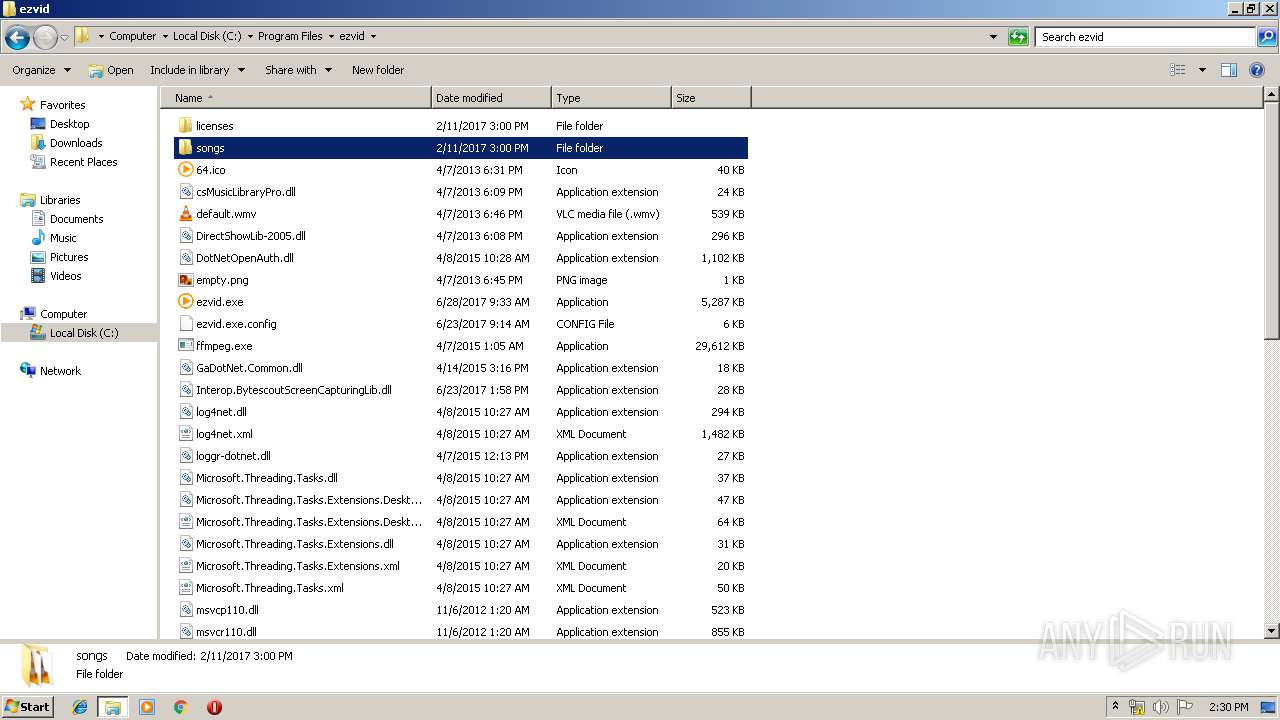Select Interop.BytescoutScreenCapturingLib.dll file

point(294,390)
